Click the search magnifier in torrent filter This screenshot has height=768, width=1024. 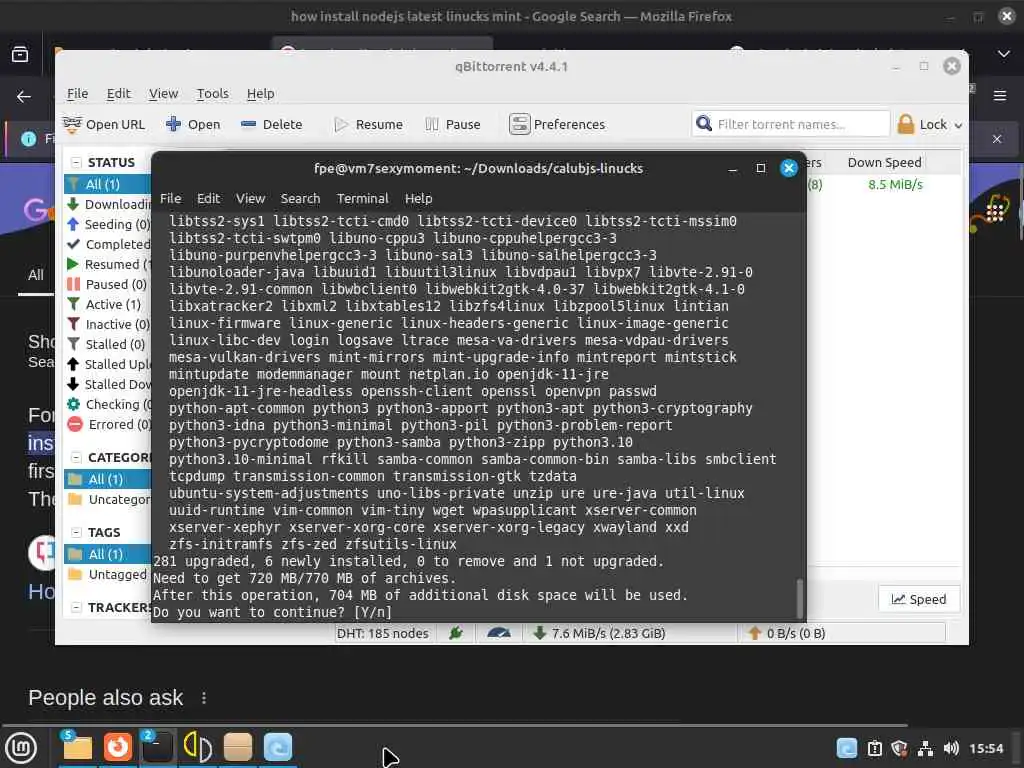click(703, 123)
